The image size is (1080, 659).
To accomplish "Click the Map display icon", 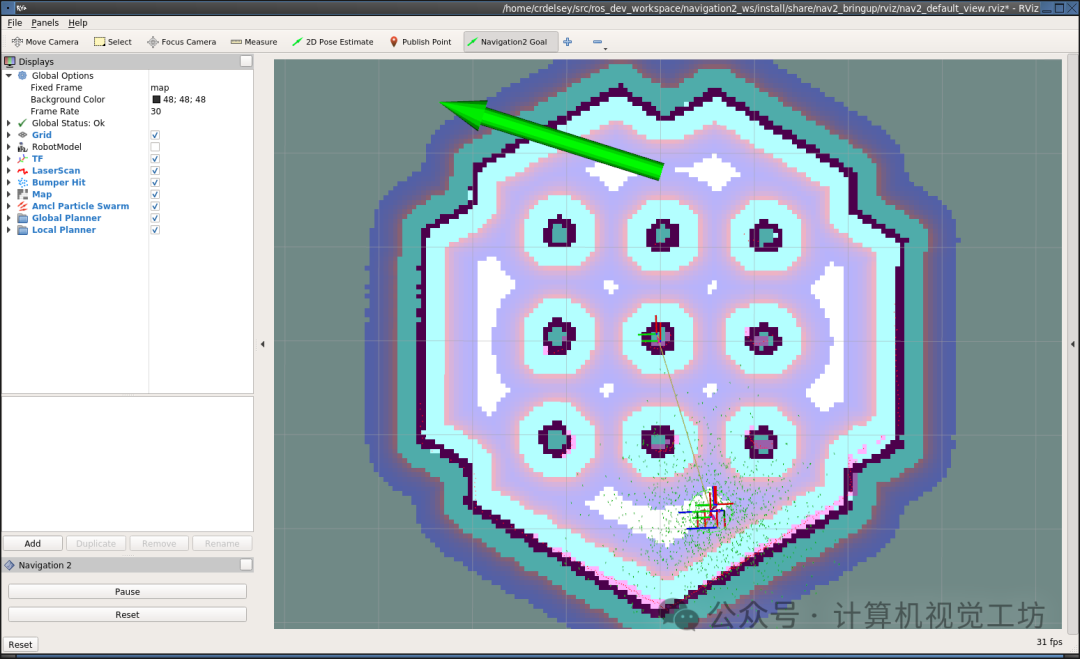I will pos(23,194).
